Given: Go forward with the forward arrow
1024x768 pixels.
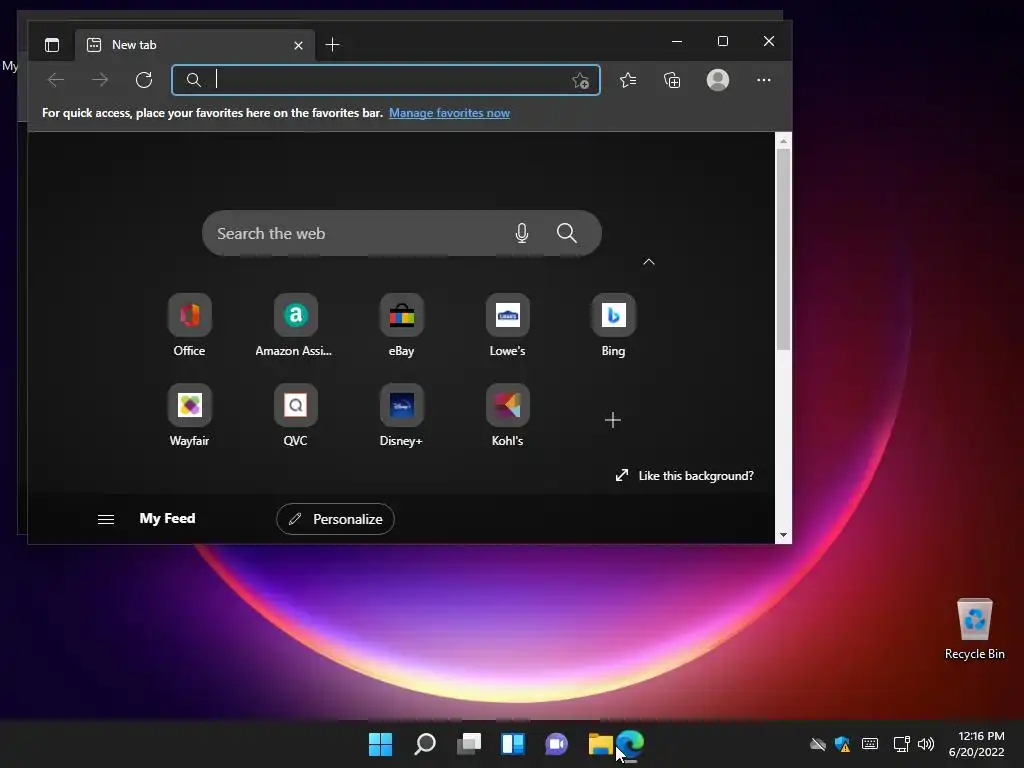Looking at the screenshot, I should coord(100,80).
